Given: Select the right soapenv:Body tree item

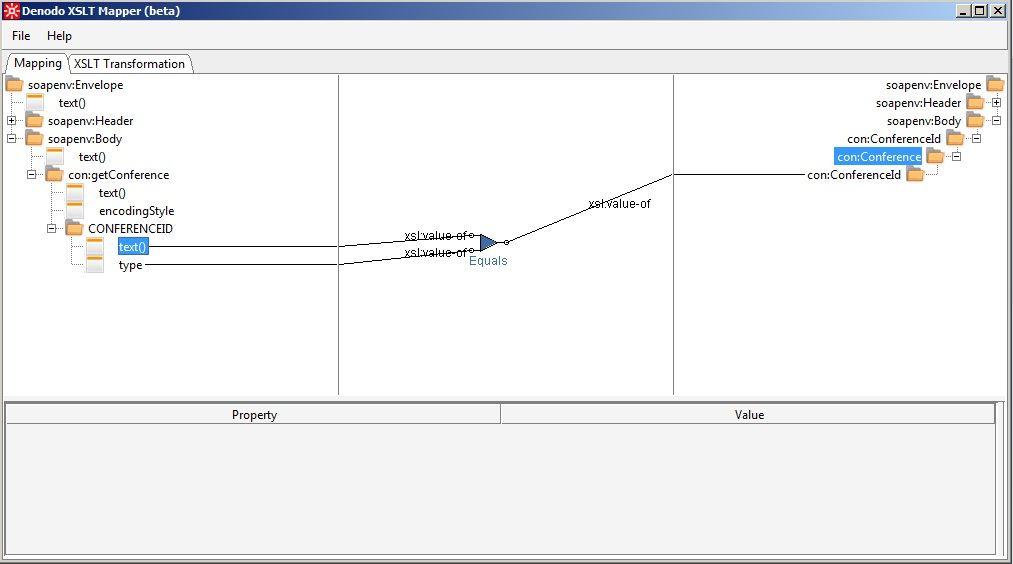Looking at the screenshot, I should click(924, 121).
